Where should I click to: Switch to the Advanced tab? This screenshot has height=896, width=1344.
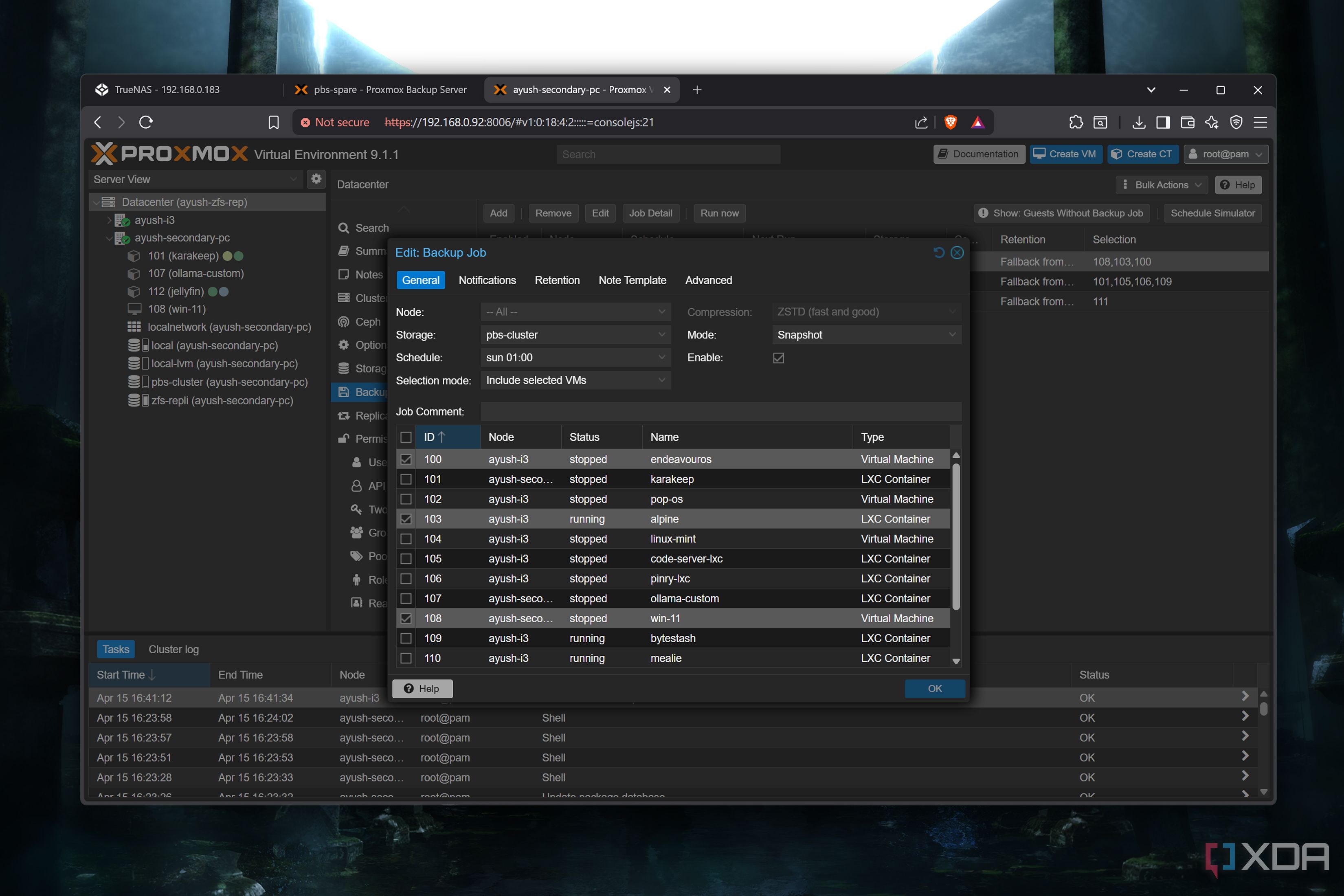coord(709,281)
